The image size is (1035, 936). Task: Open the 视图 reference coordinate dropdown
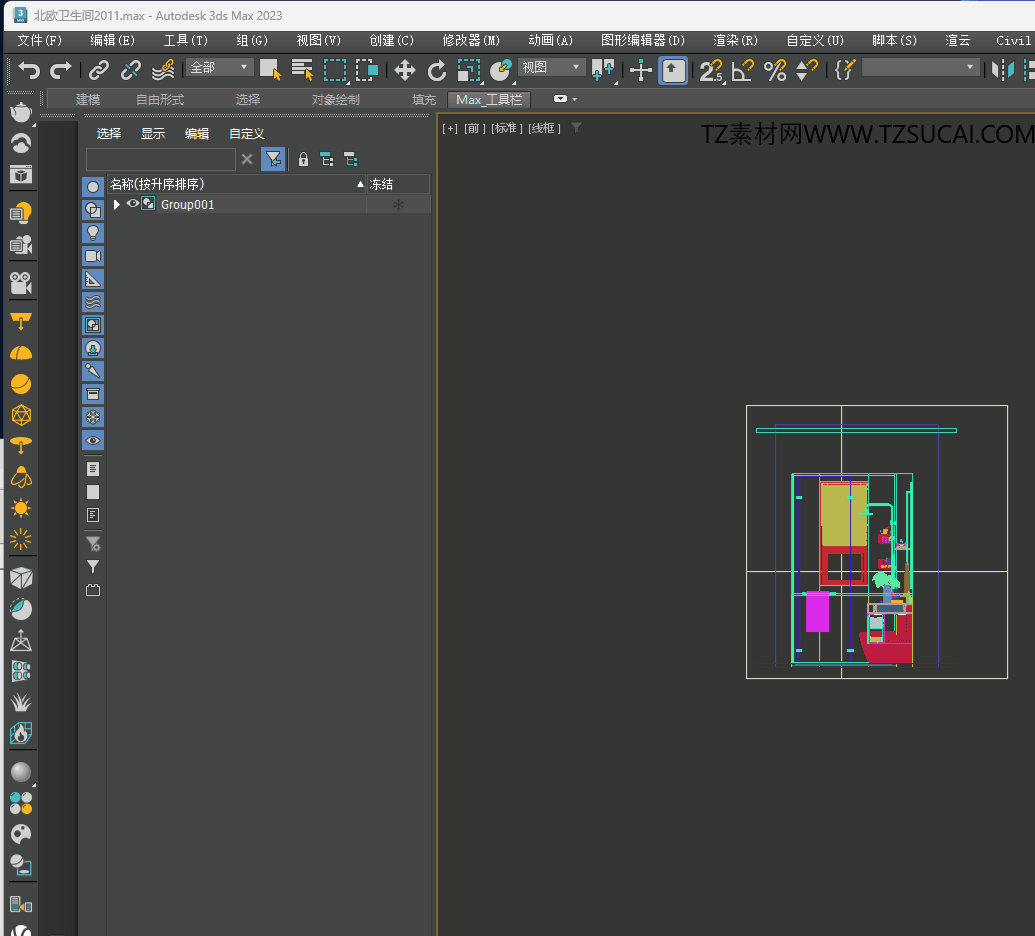pyautogui.click(x=551, y=67)
